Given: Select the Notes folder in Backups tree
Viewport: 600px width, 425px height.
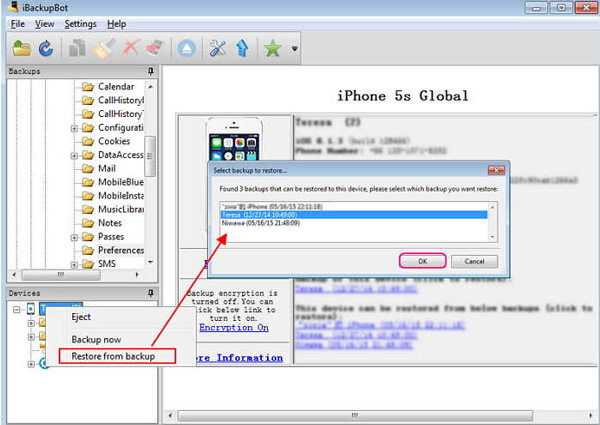Looking at the screenshot, I should pyautogui.click(x=110, y=223).
